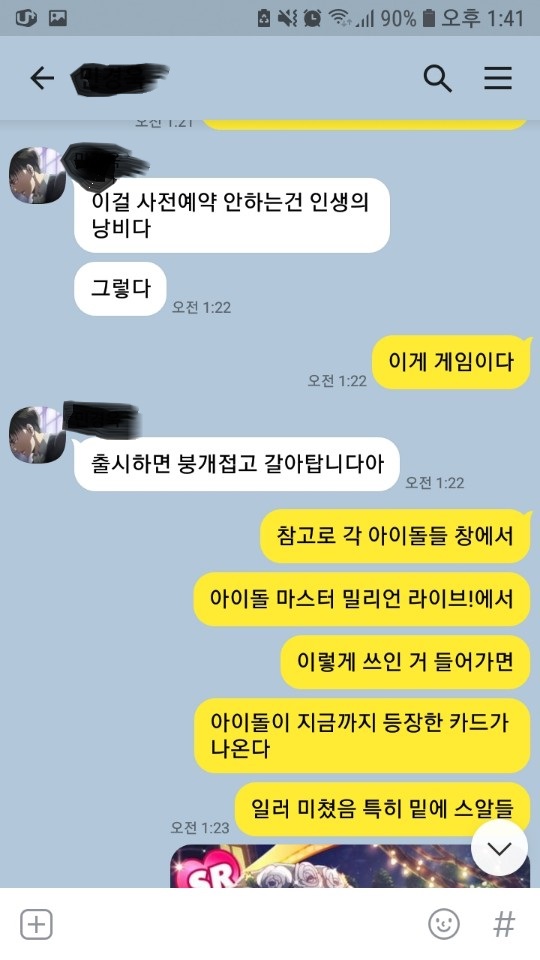
Task: Tap bubble '참고로 각 아이돌들 창에서'
Action: pyautogui.click(x=396, y=536)
